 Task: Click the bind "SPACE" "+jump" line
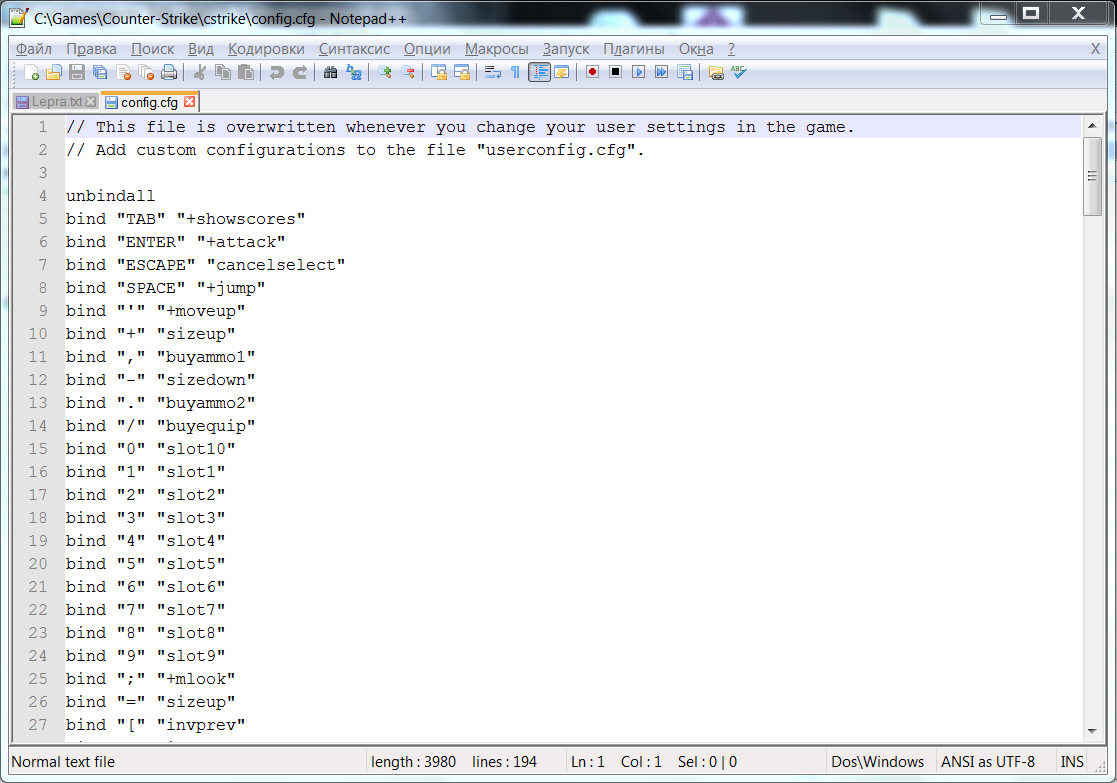165,288
